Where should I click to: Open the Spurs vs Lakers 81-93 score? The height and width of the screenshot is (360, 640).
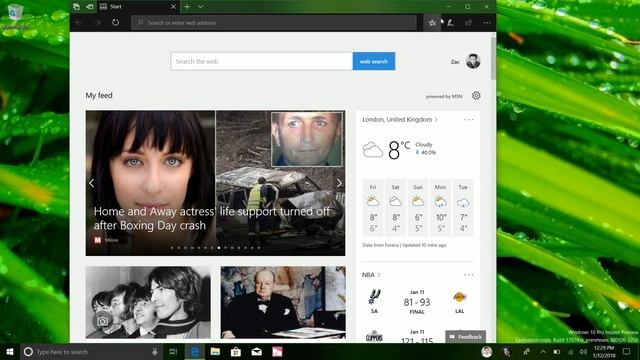[417, 302]
